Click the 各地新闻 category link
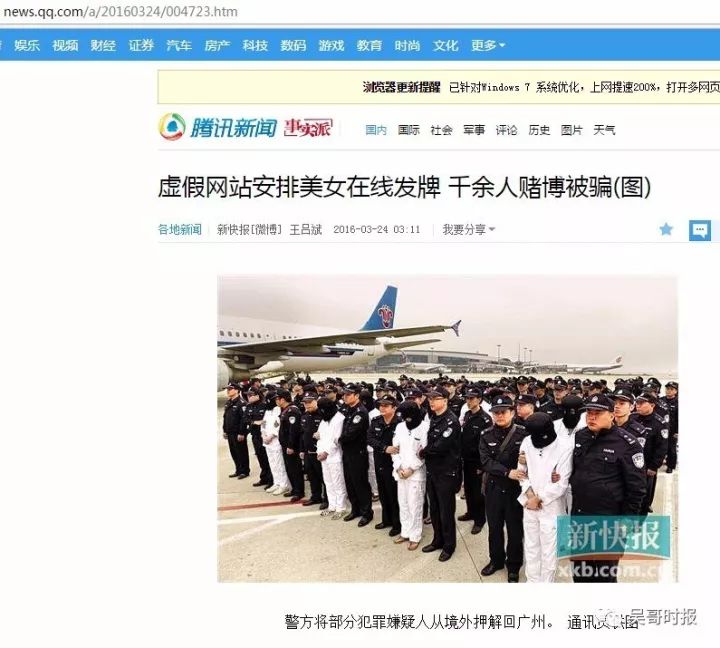The height and width of the screenshot is (648, 720). [180, 229]
